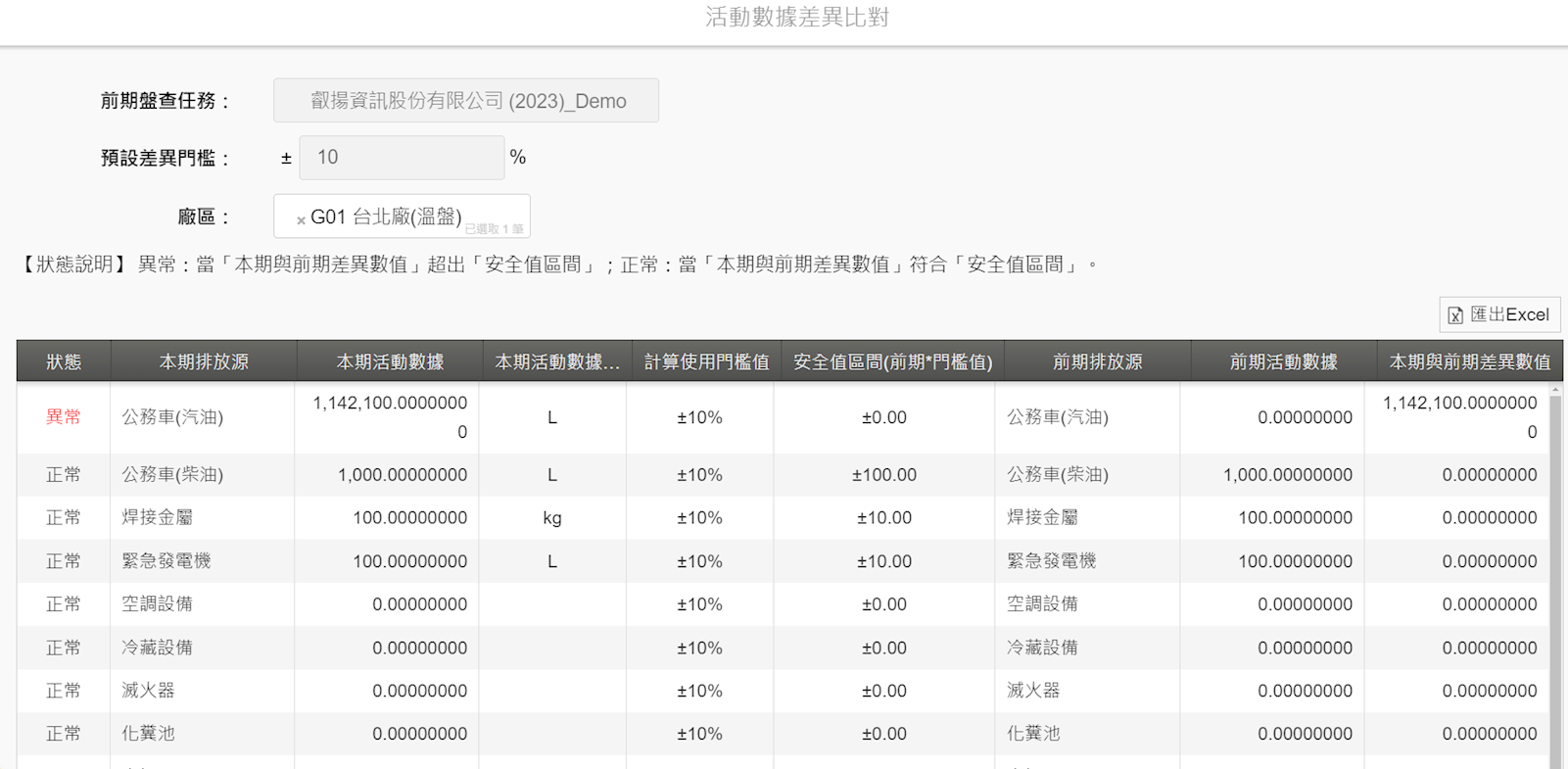Click 匯出Excel button
Viewport: 1568px width, 769px height.
click(x=1498, y=314)
